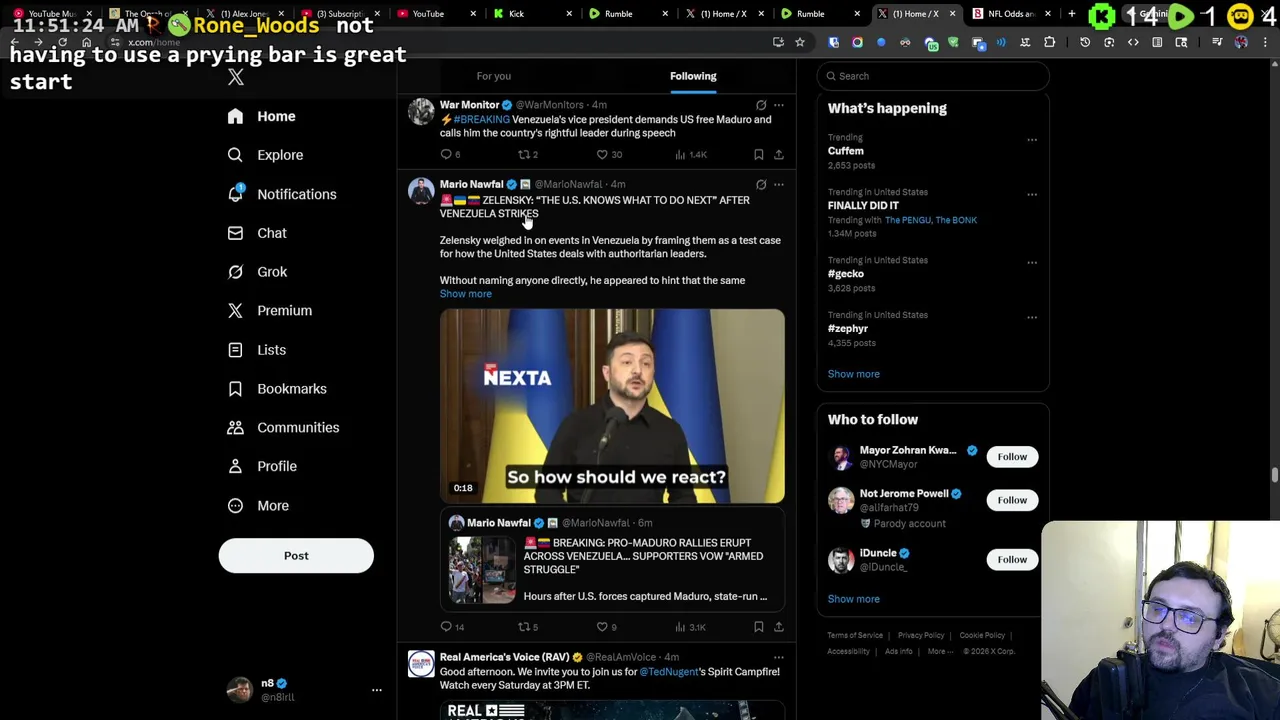The height and width of the screenshot is (720, 1280).
Task: Share the Mario Nawfal Zelensky post
Action: pyautogui.click(x=778, y=627)
